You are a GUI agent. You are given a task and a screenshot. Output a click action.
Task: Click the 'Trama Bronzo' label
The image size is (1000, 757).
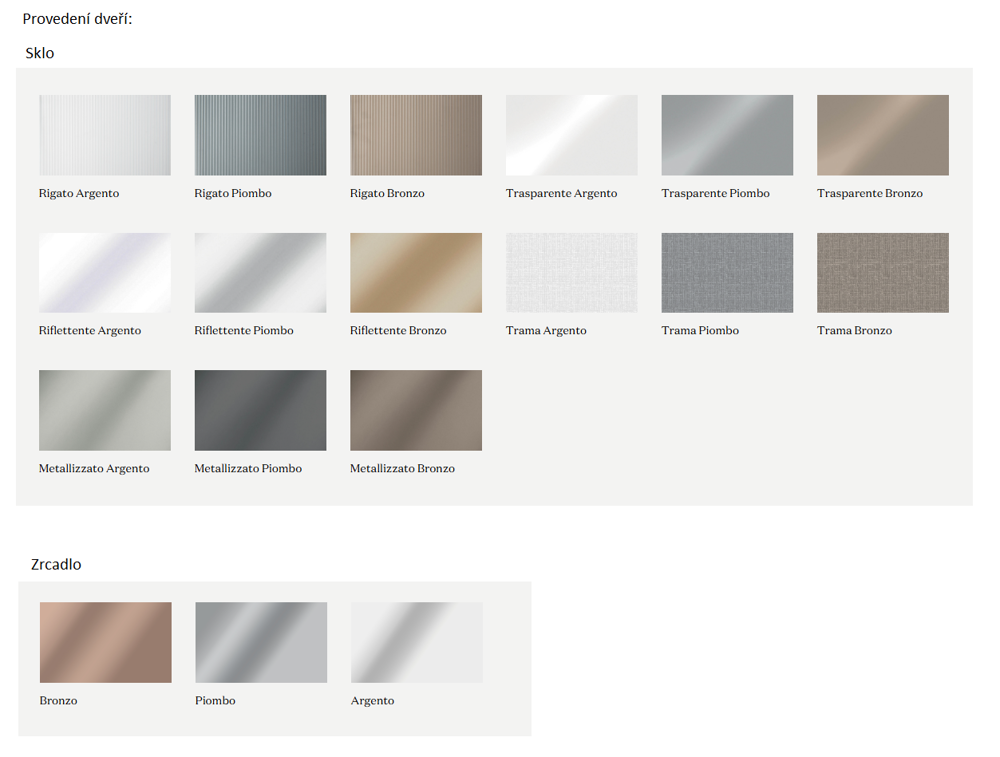[x=855, y=330]
